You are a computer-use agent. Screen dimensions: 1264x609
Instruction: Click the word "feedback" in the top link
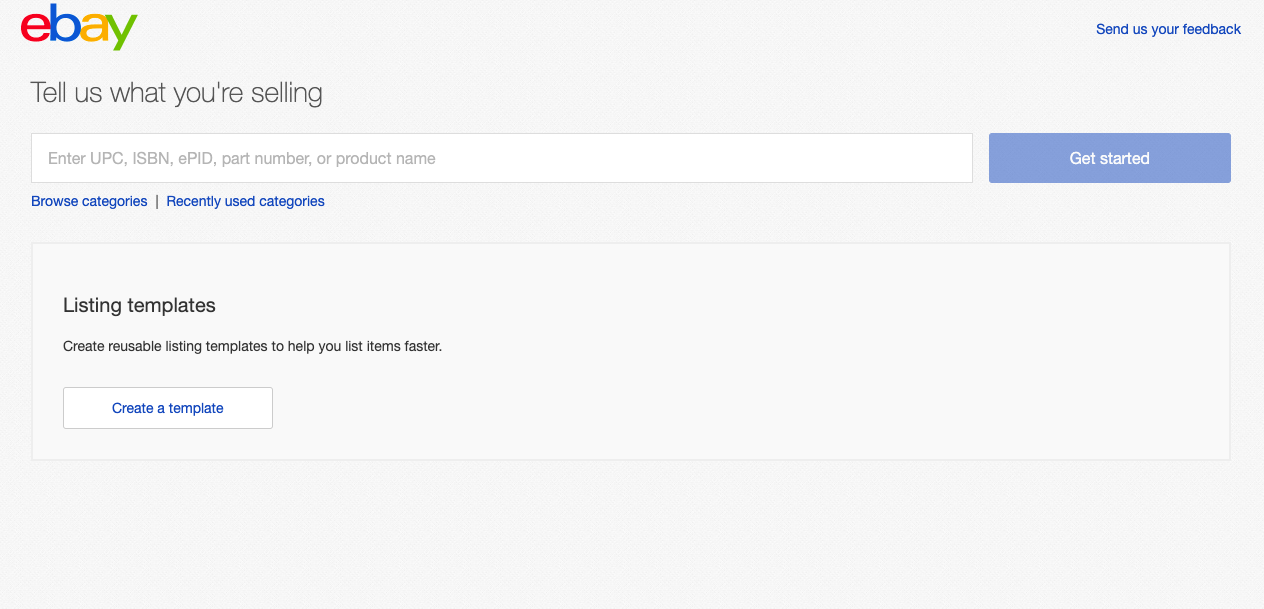click(1212, 29)
